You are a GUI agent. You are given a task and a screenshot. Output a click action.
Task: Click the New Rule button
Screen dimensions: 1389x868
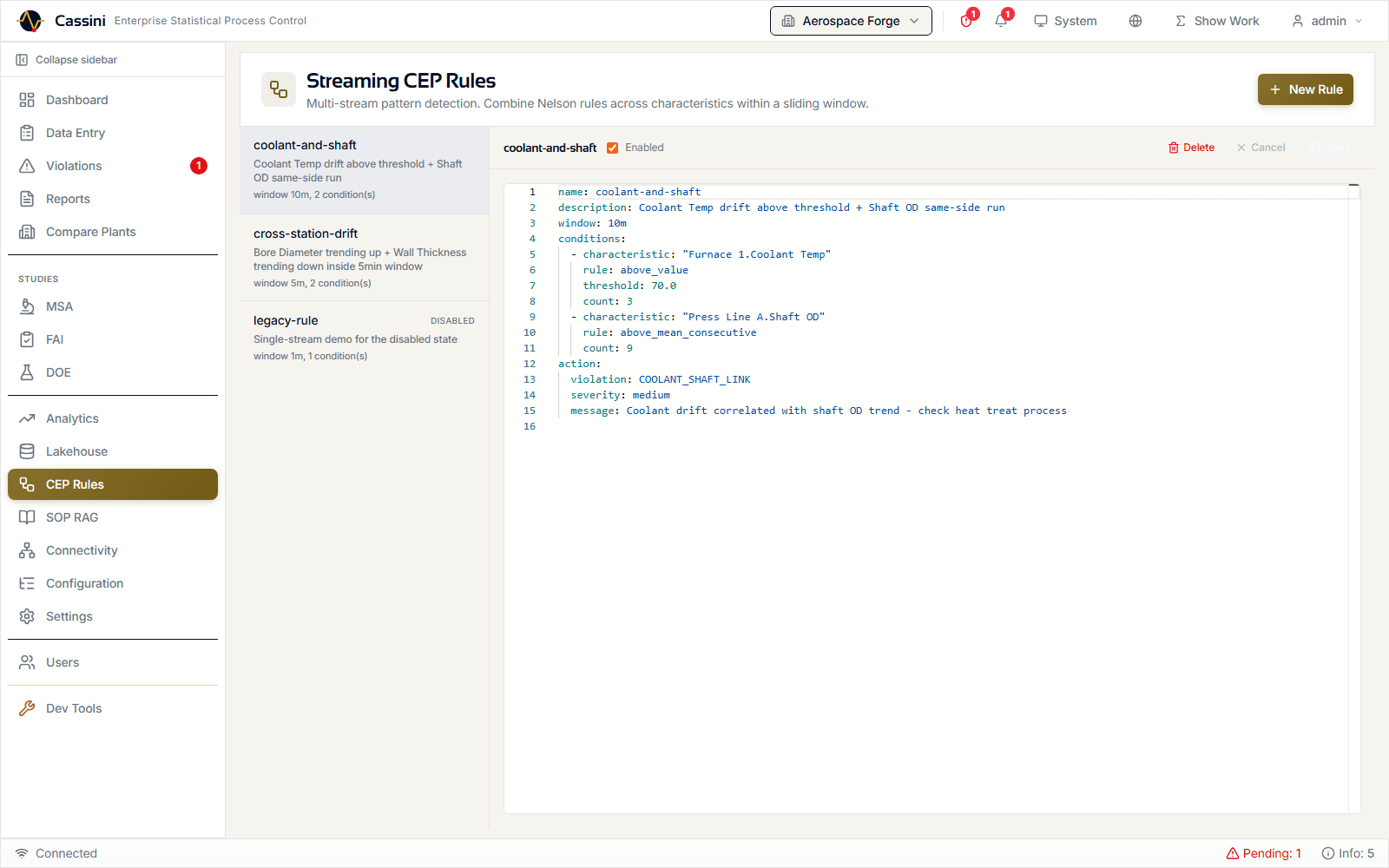coord(1306,89)
